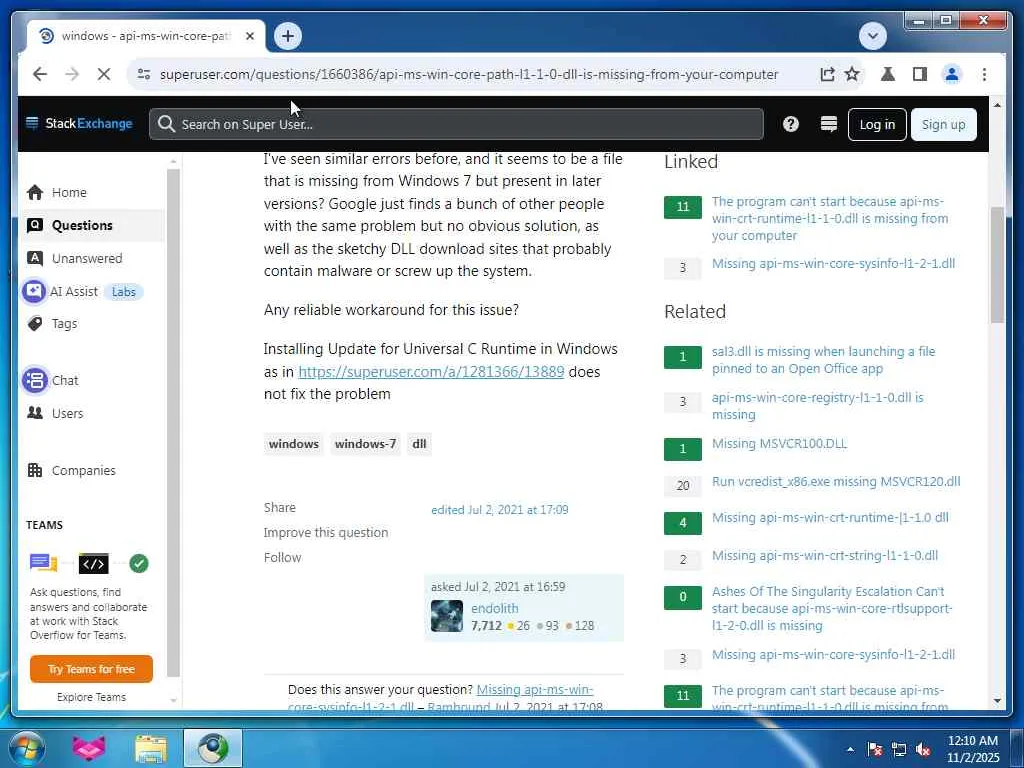Click Share under the question
The image size is (1024, 768).
point(280,507)
